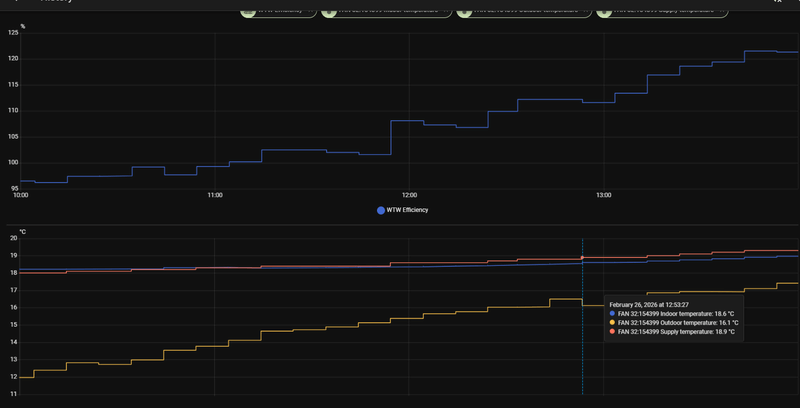Click the 125 label on efficiency axis
The height and width of the screenshot is (408, 800).
(13, 33)
